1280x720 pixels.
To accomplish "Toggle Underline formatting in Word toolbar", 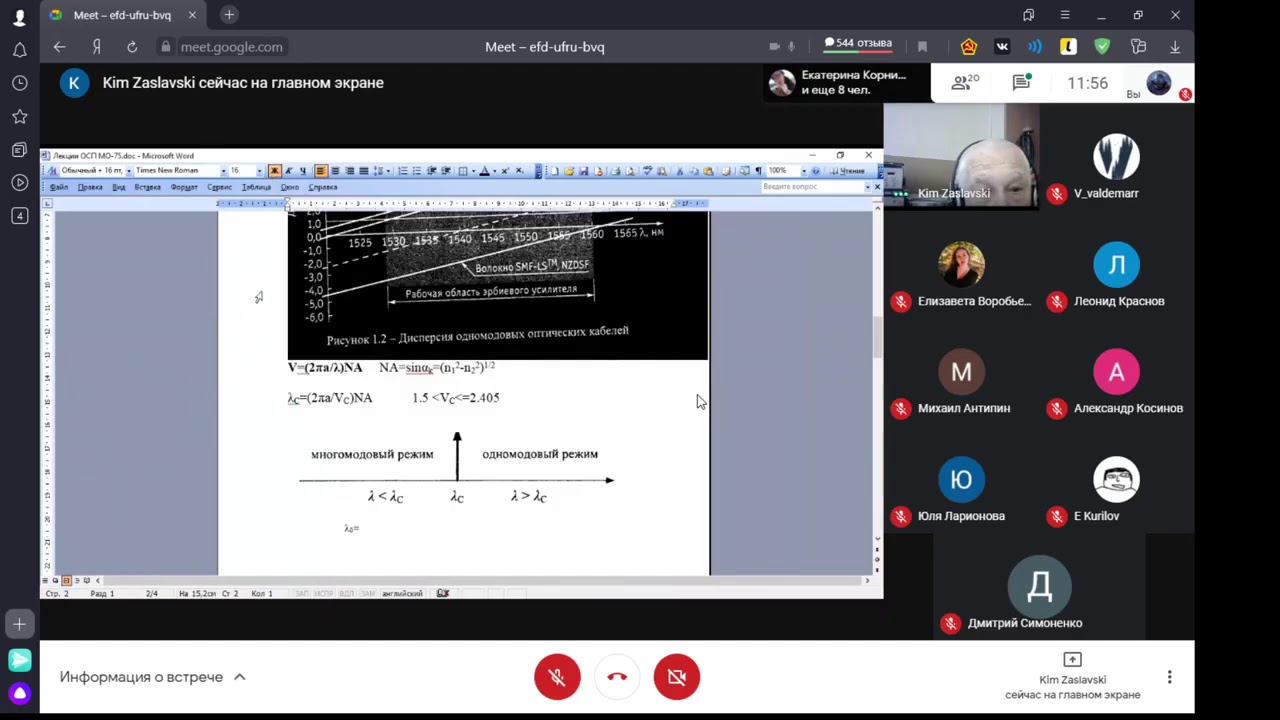I will point(303,171).
